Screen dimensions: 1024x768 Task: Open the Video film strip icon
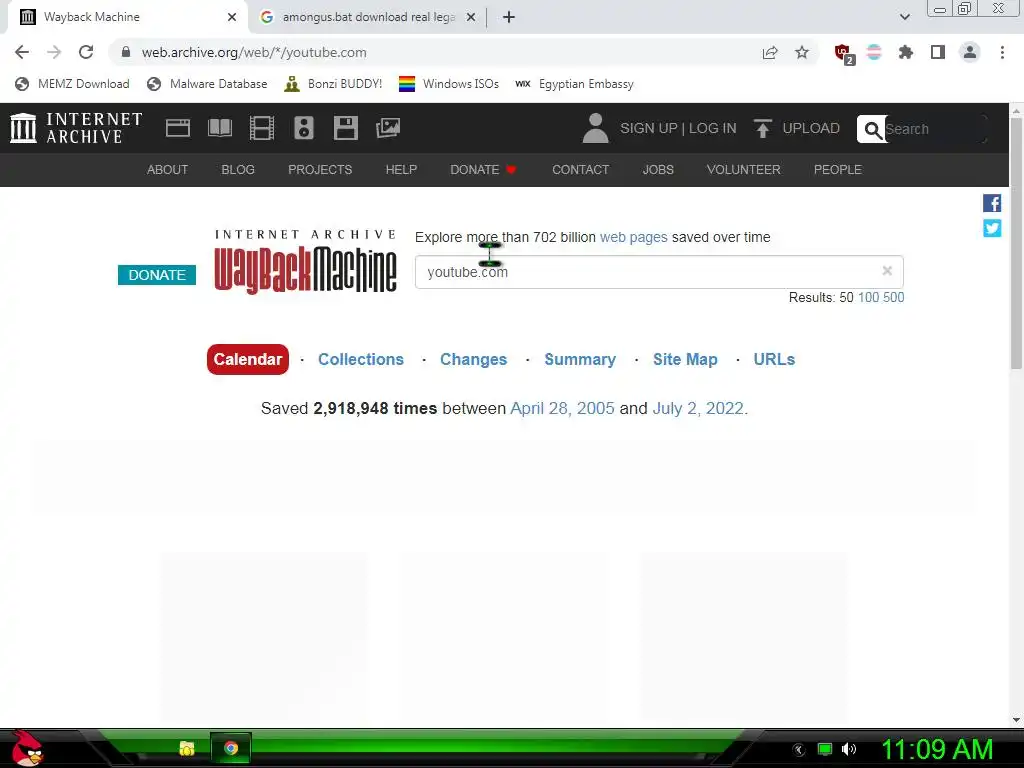pos(262,128)
